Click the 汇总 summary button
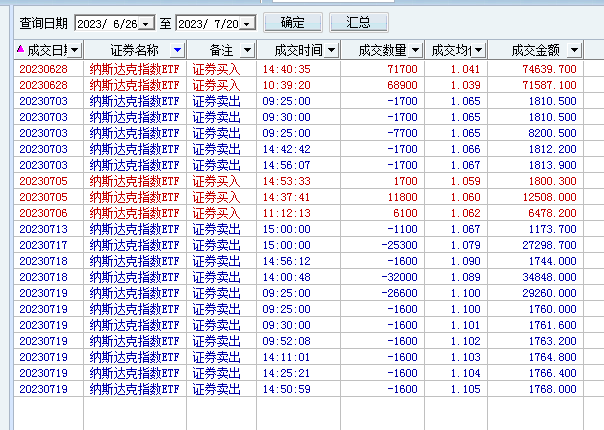The width and height of the screenshot is (604, 430). tap(359, 23)
